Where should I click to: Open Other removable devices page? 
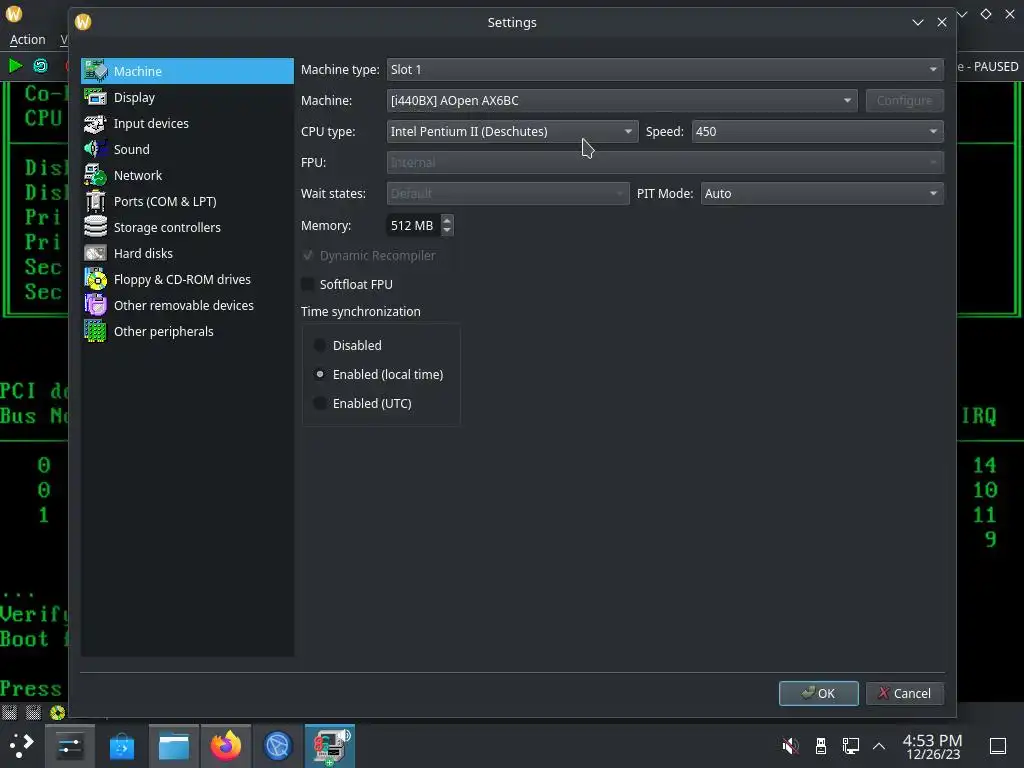[187, 306]
